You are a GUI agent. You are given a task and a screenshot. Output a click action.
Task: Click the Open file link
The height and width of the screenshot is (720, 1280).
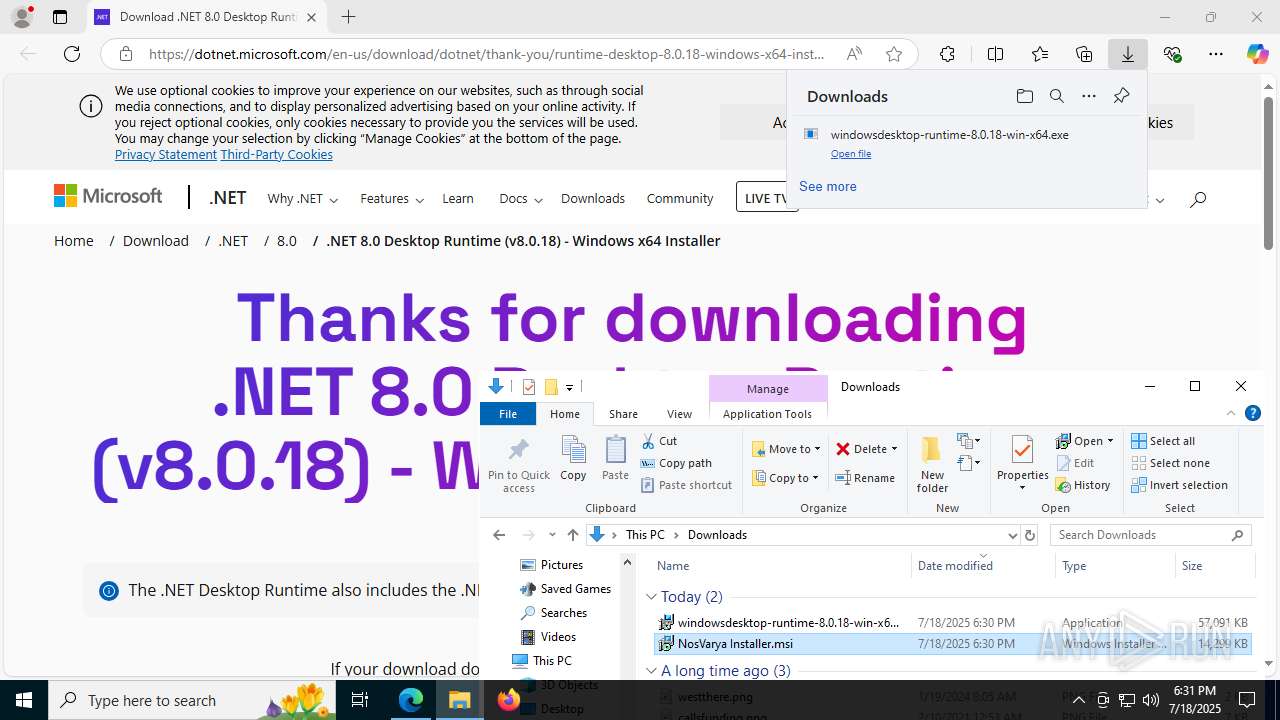851,154
